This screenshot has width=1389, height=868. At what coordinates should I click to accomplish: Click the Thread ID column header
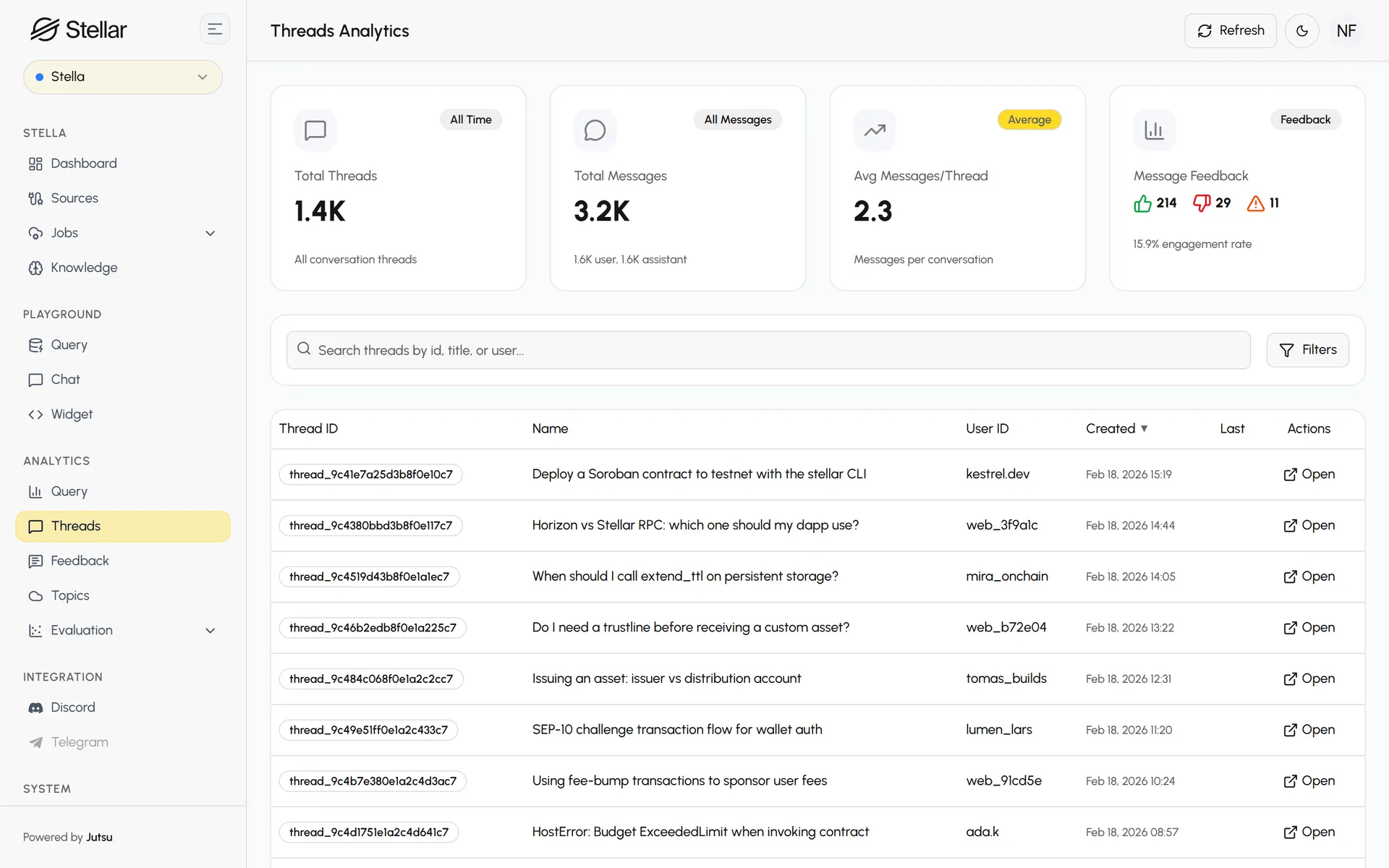click(x=309, y=429)
